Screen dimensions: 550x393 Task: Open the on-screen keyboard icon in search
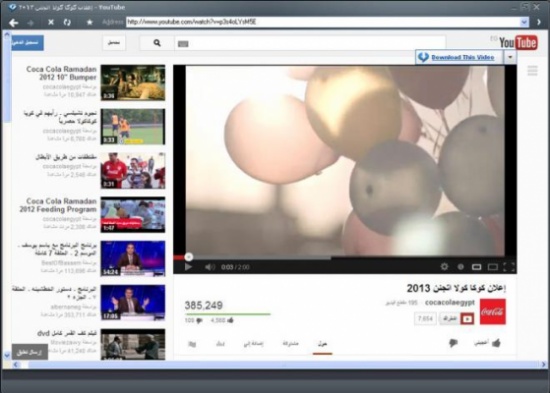pyautogui.click(x=183, y=44)
